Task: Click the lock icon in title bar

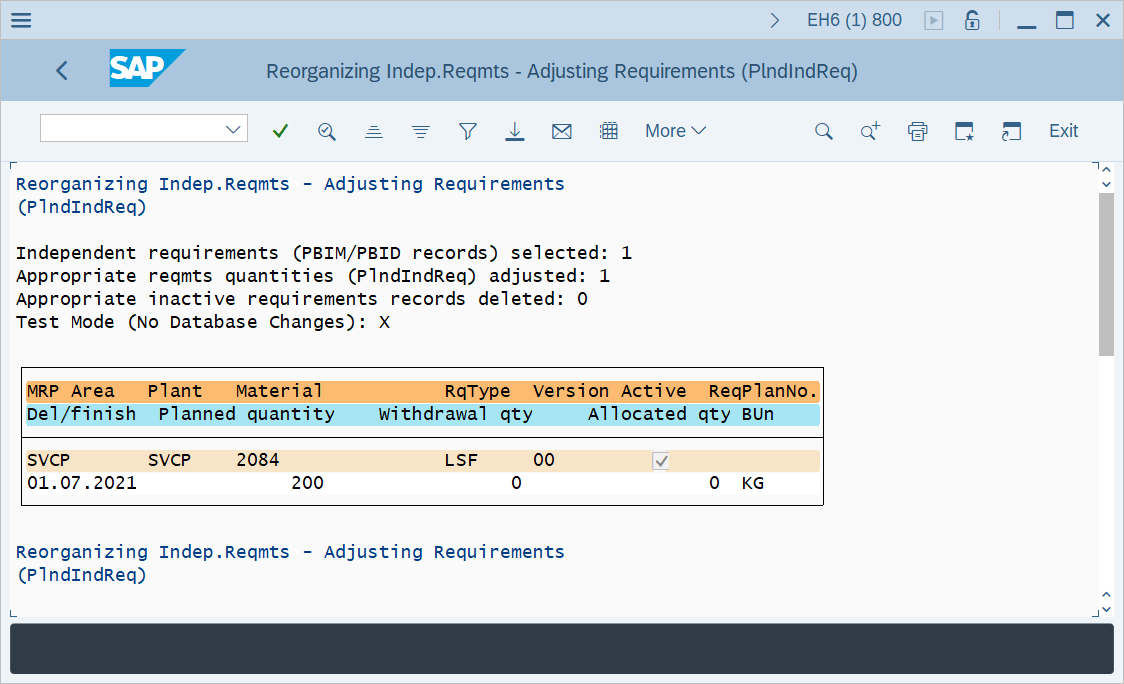Action: [x=971, y=20]
